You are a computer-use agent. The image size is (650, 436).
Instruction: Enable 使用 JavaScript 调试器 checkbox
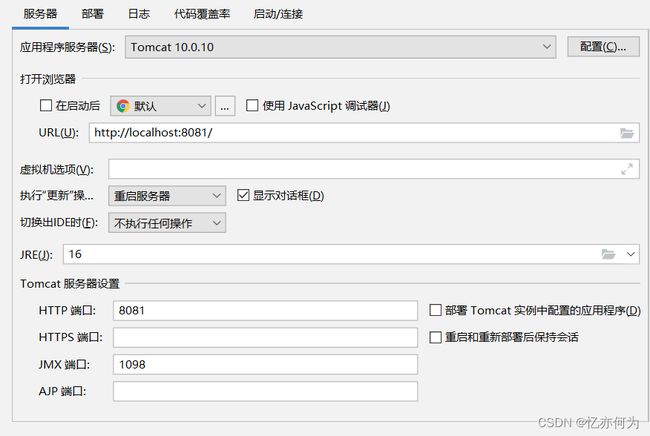252,105
